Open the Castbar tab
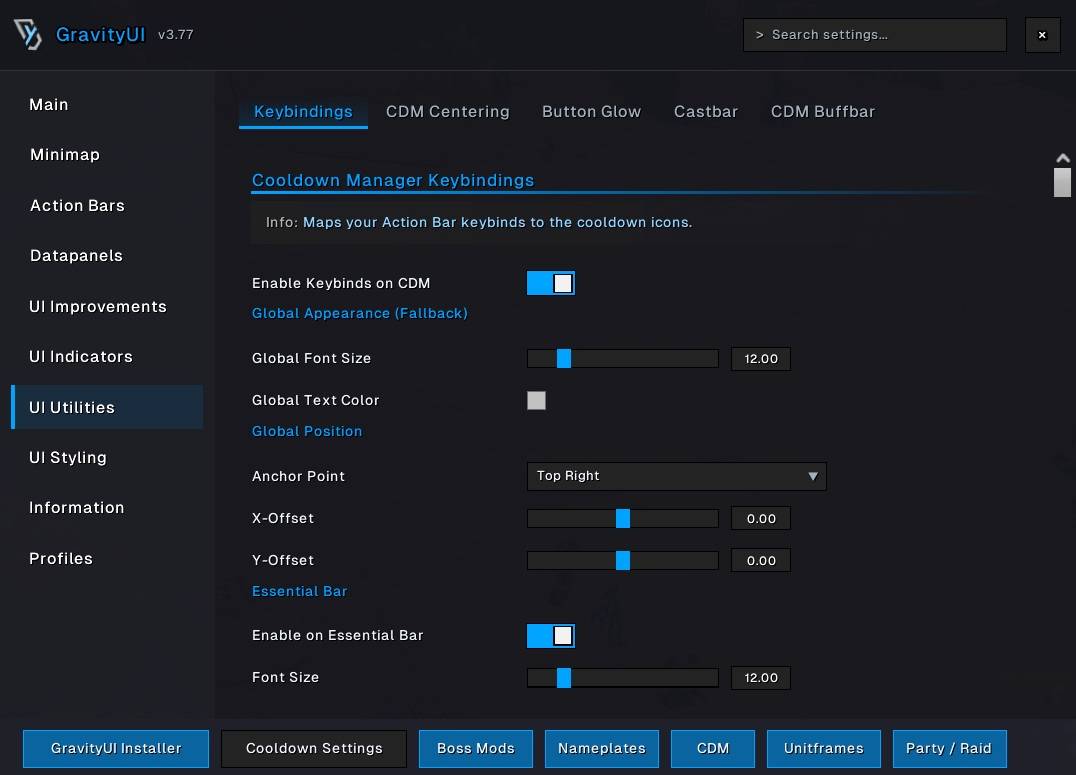Image resolution: width=1076 pixels, height=775 pixels. click(705, 112)
